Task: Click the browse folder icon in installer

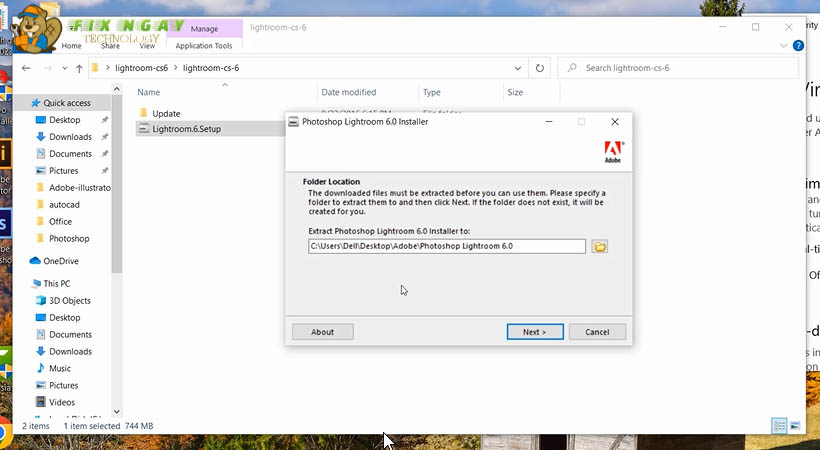Action: 599,246
